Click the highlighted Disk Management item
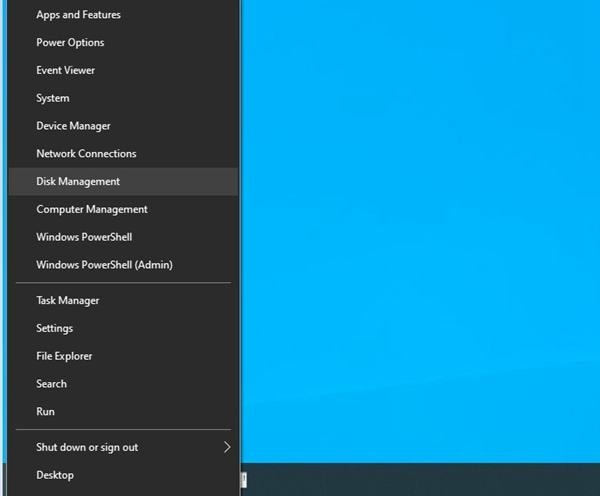The image size is (600, 496). (123, 181)
